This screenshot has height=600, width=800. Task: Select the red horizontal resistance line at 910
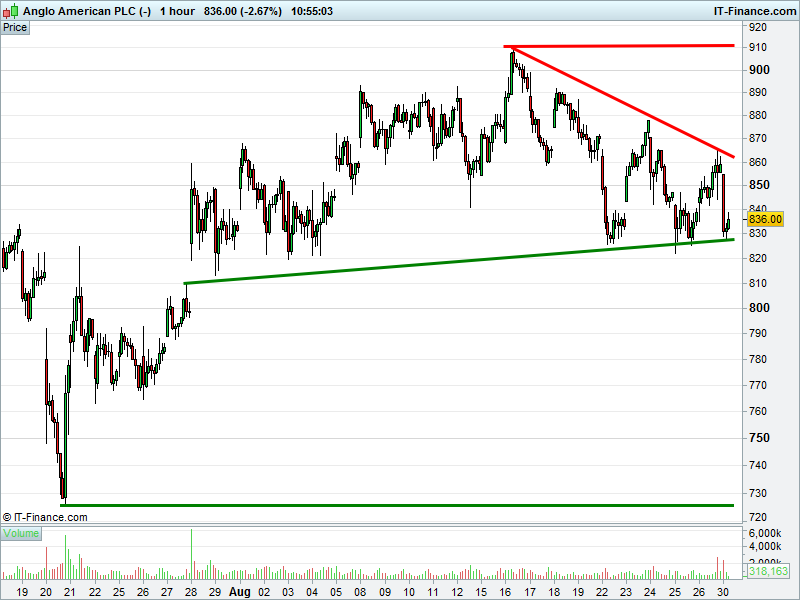(x=619, y=46)
